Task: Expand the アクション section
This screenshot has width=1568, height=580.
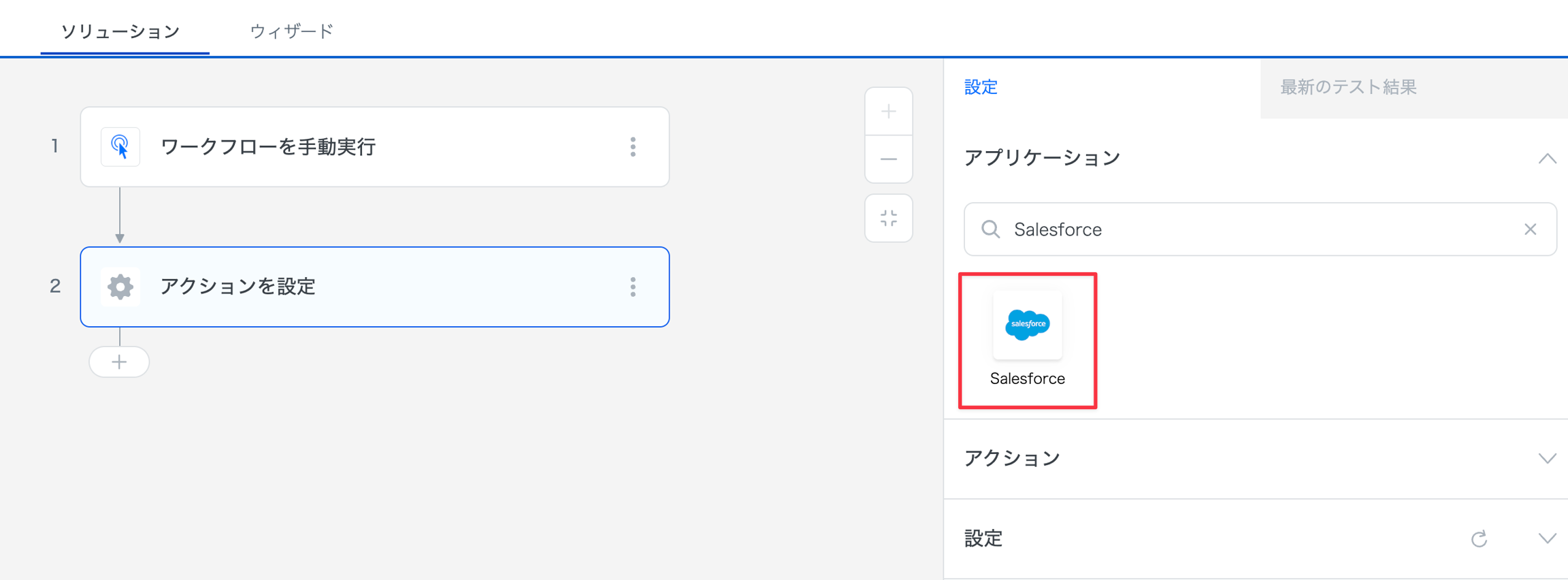Action: (x=1547, y=458)
